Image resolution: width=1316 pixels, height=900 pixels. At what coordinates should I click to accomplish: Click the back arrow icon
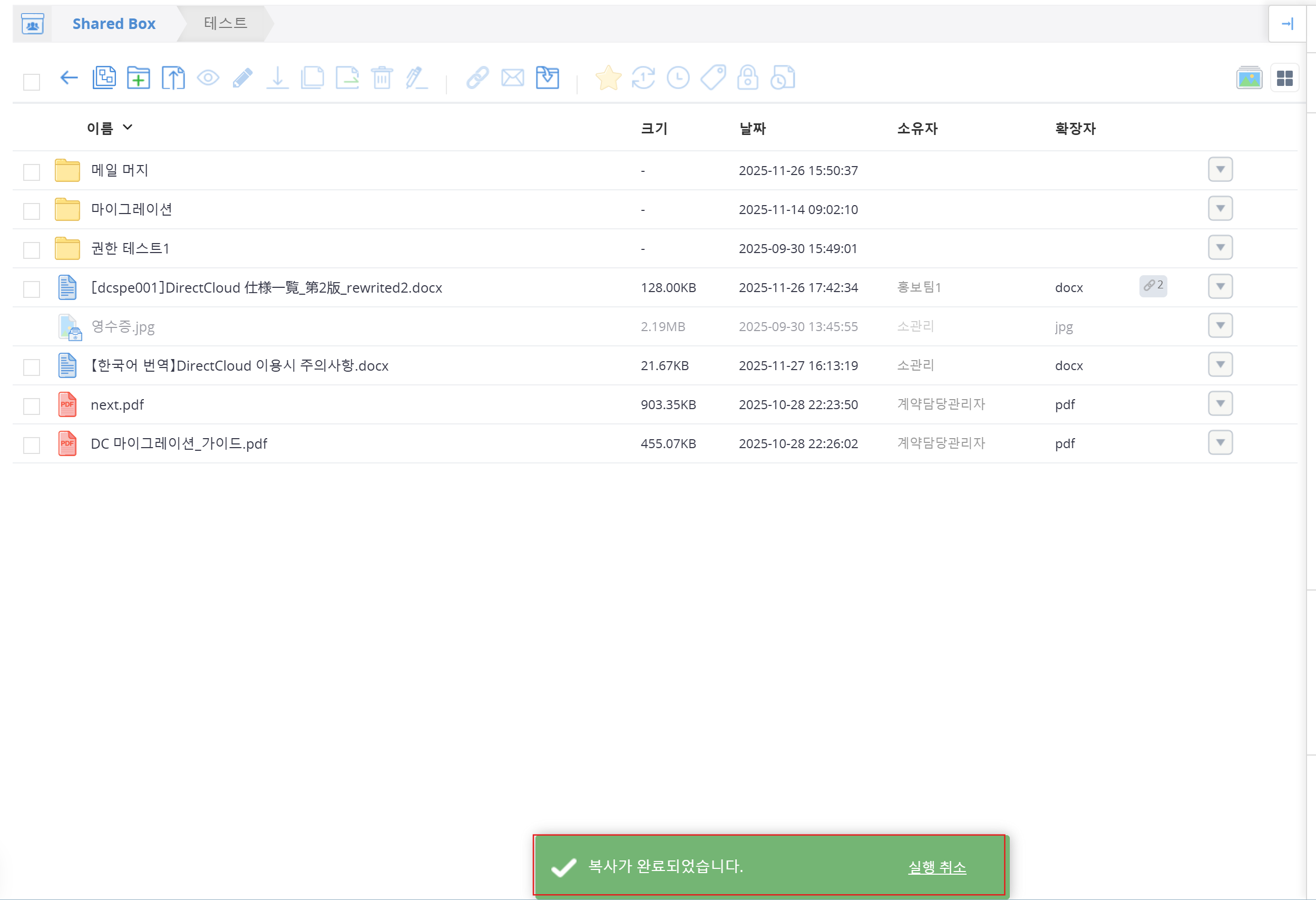click(69, 78)
